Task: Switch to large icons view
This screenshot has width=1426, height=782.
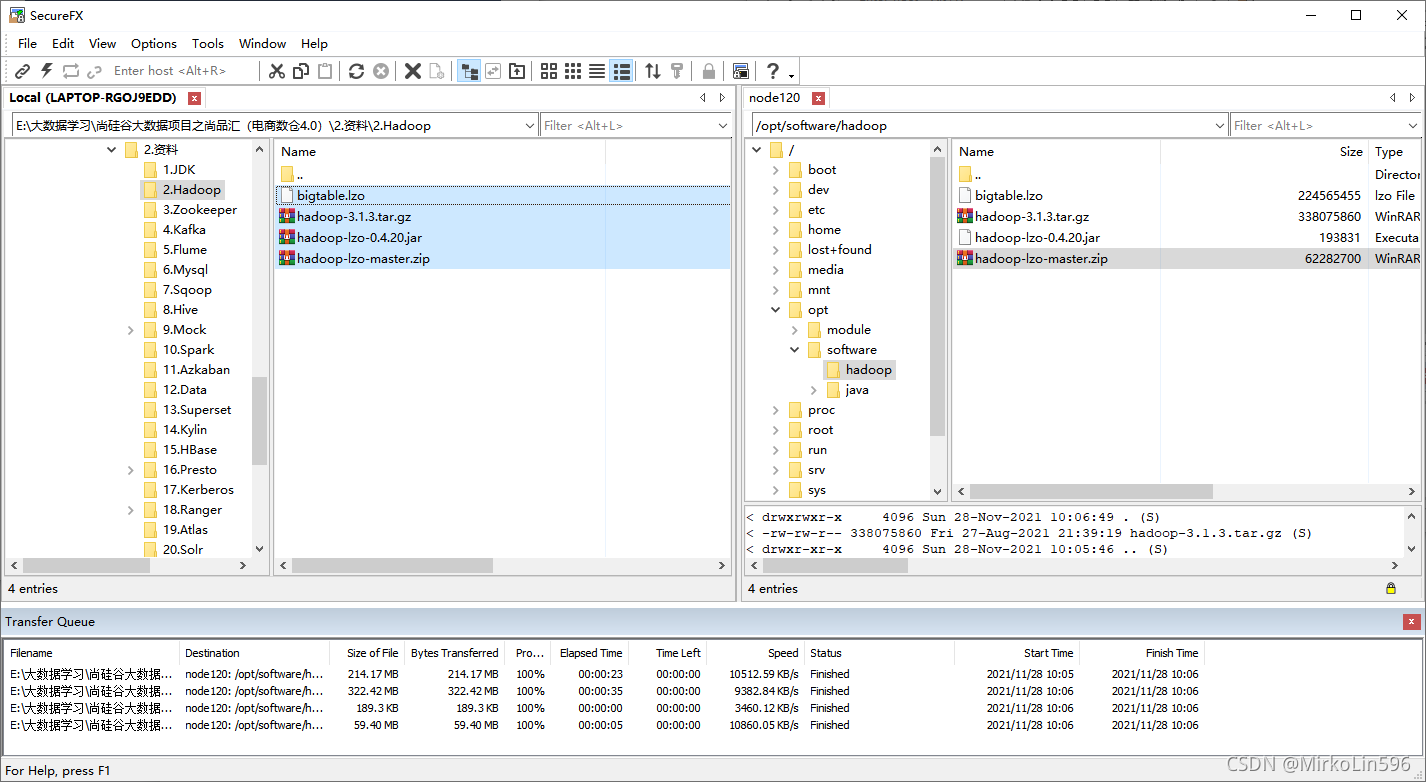Action: pos(549,71)
